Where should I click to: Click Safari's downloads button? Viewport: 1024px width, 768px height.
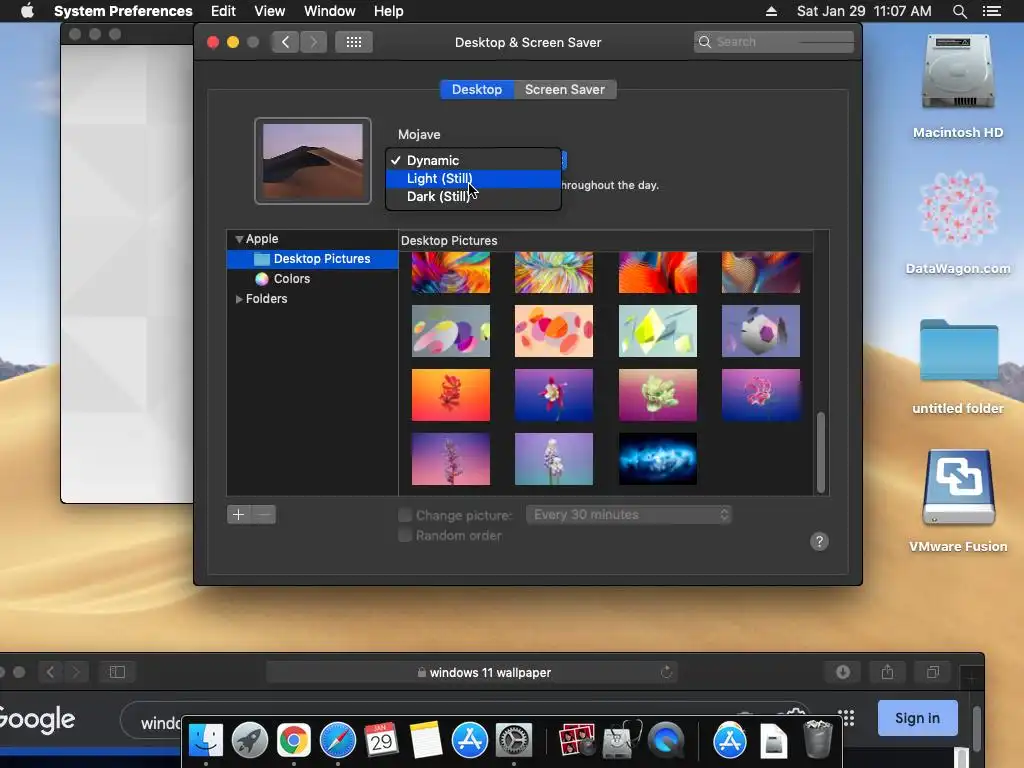click(843, 672)
